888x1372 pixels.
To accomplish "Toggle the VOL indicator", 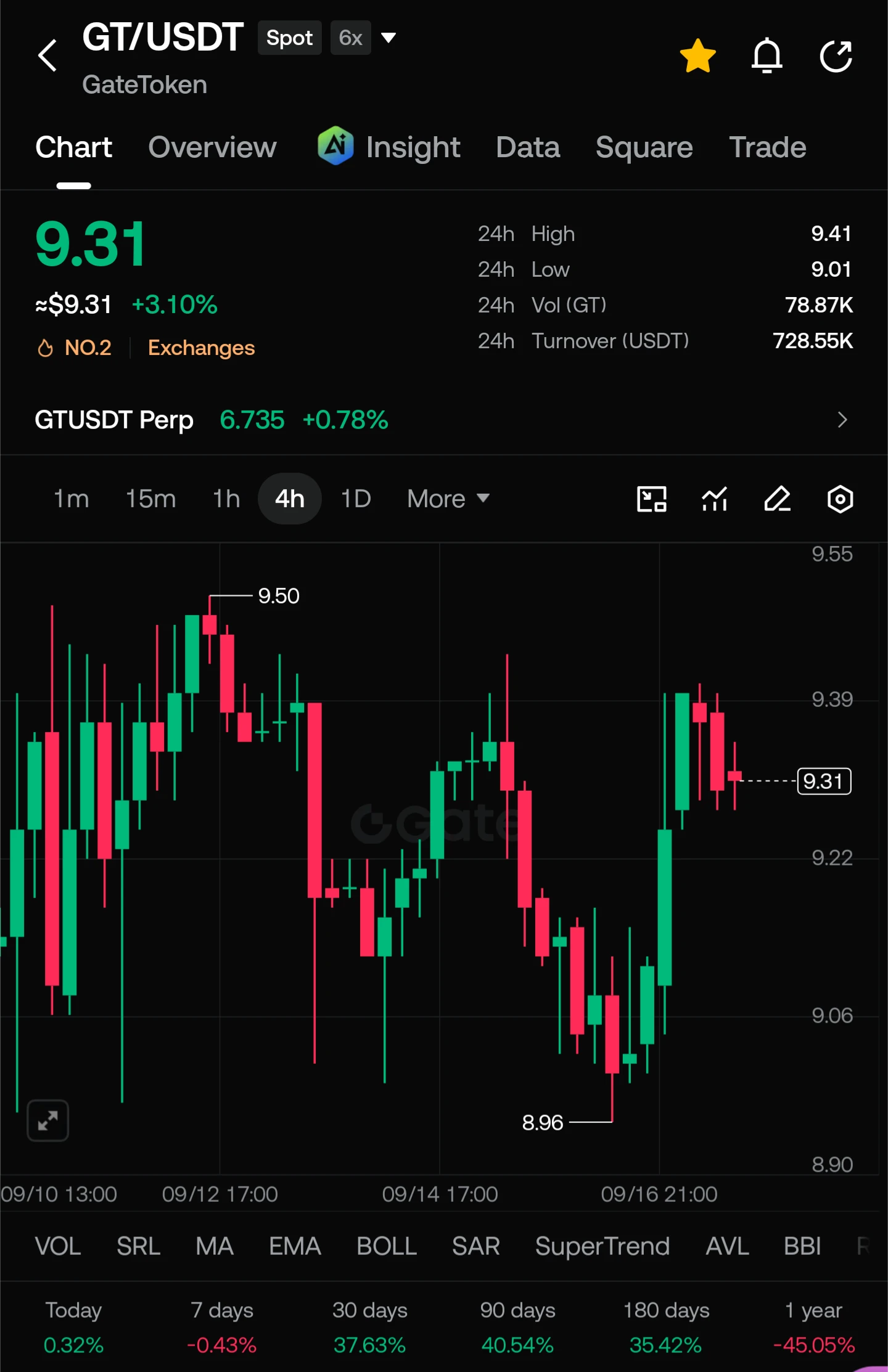I will point(58,1246).
